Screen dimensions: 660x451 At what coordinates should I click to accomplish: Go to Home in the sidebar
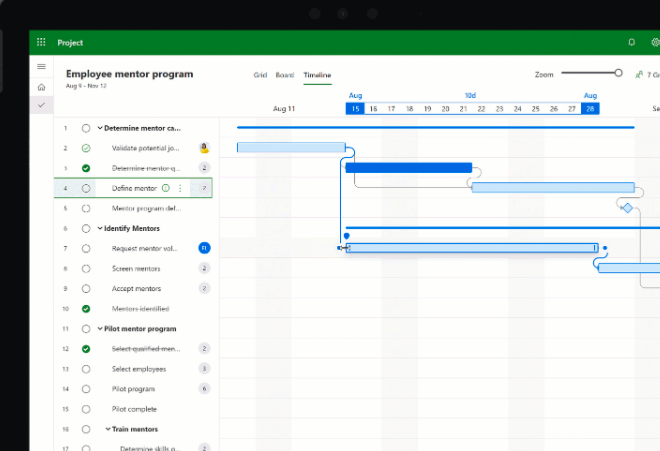pyautogui.click(x=41, y=87)
